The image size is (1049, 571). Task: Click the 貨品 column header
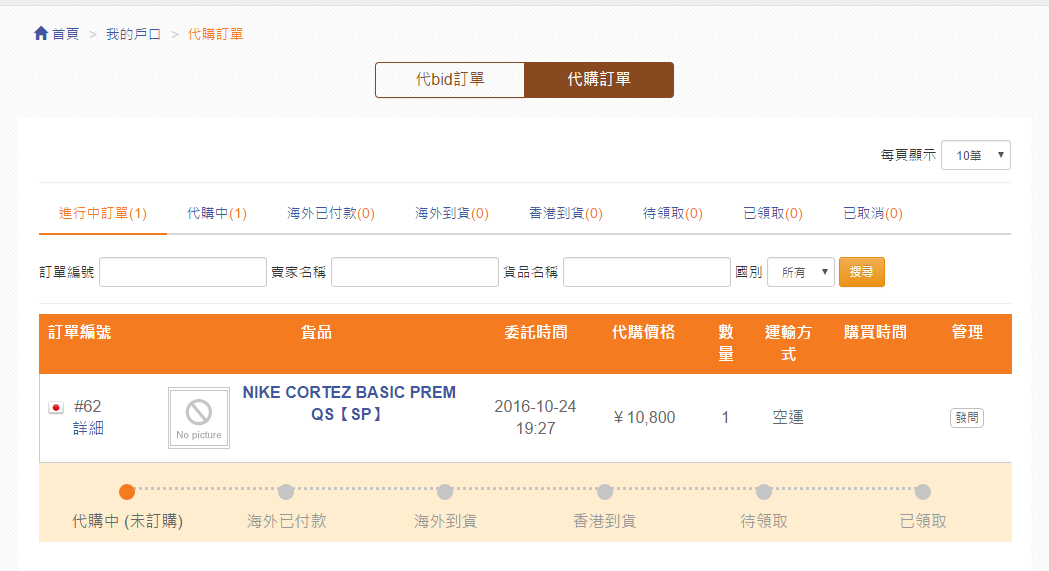316,332
